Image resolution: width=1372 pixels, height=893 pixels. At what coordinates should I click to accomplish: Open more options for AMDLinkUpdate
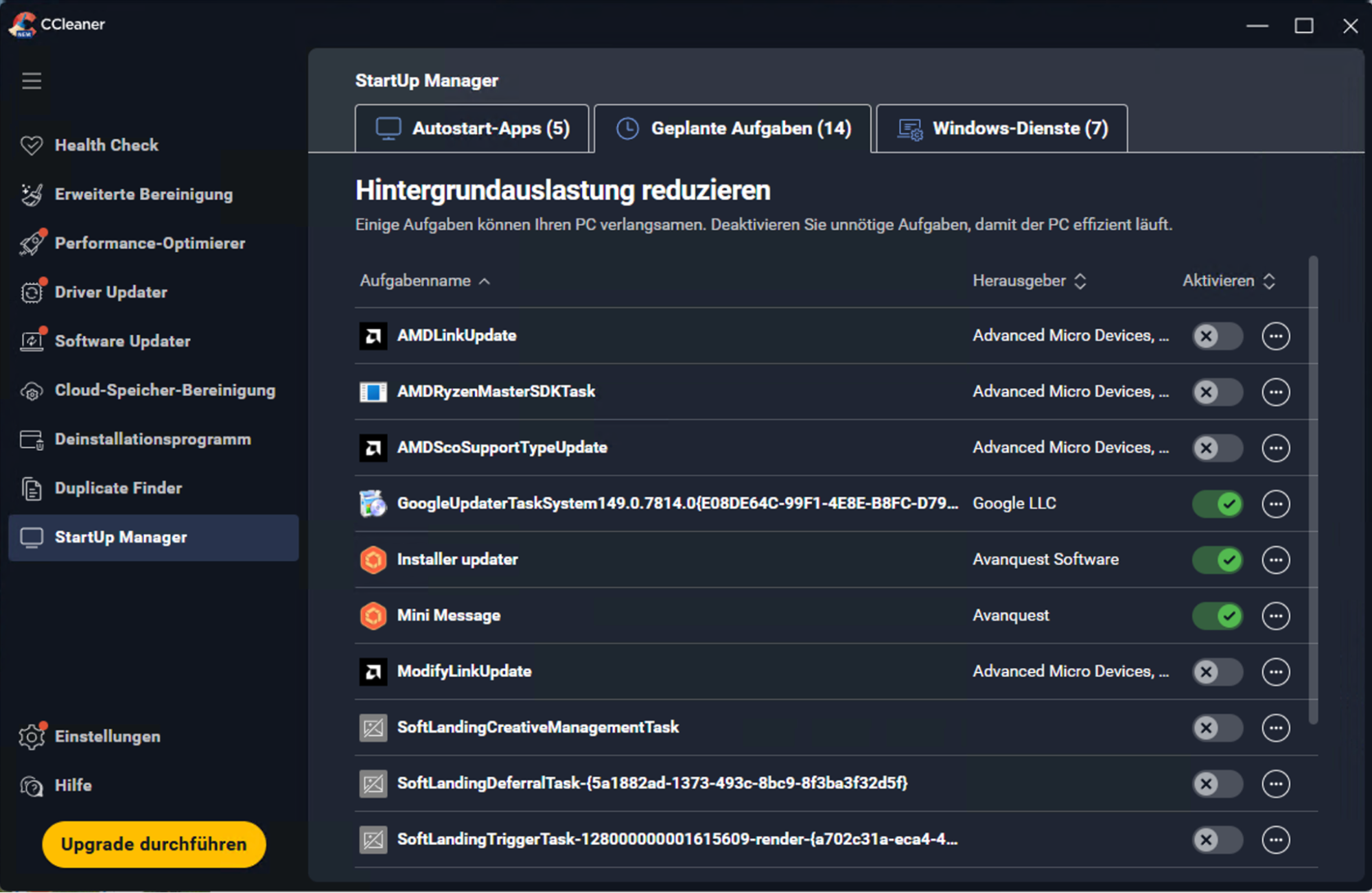(x=1276, y=336)
